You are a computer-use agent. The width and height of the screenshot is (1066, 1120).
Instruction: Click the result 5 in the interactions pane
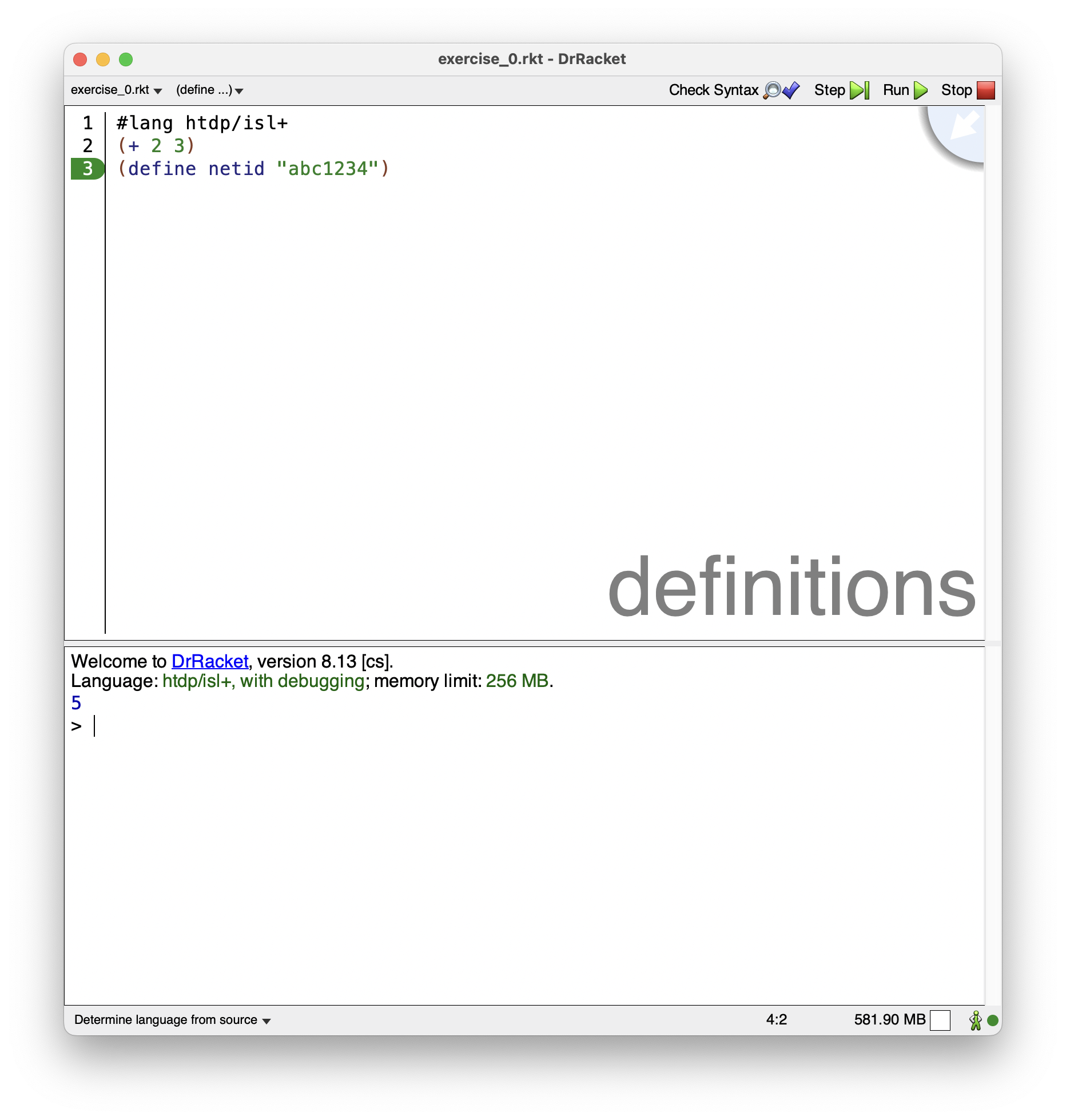click(x=76, y=703)
